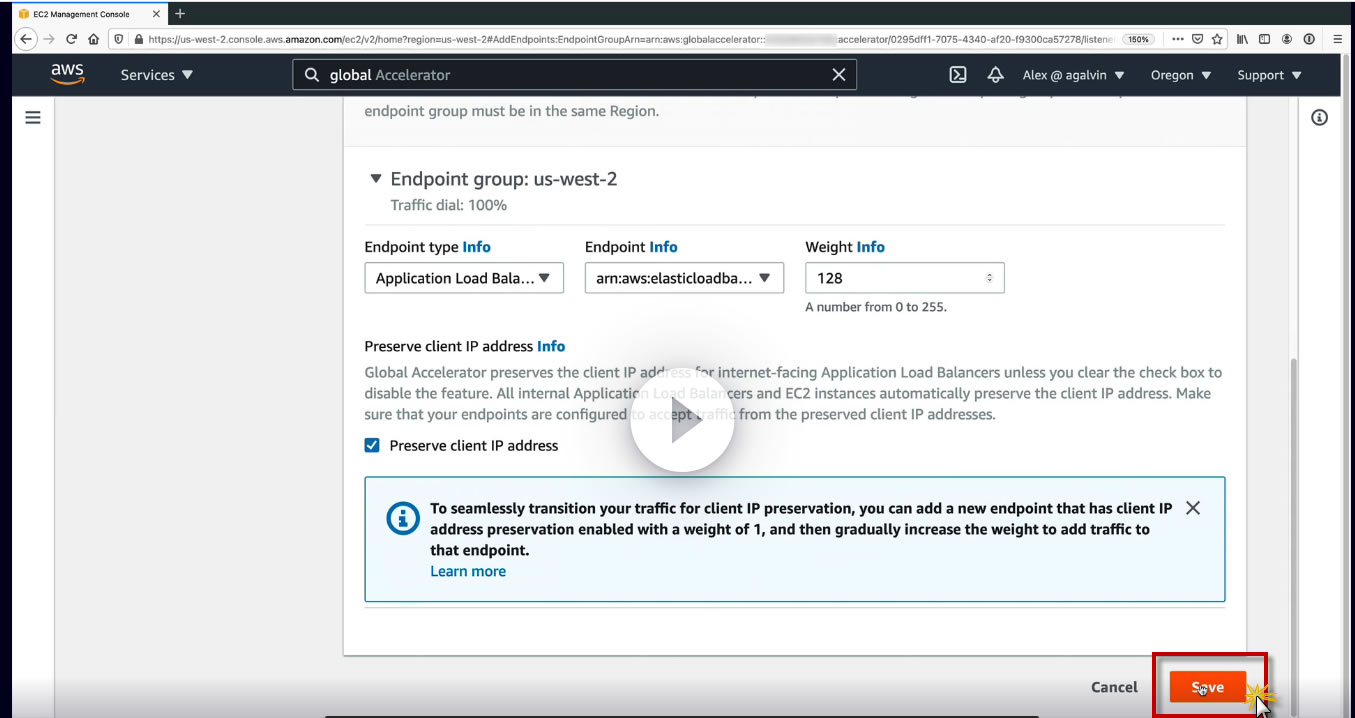This screenshot has height=718, width=1355.
Task: Close the EC2 Management Console tab
Action: tap(156, 14)
